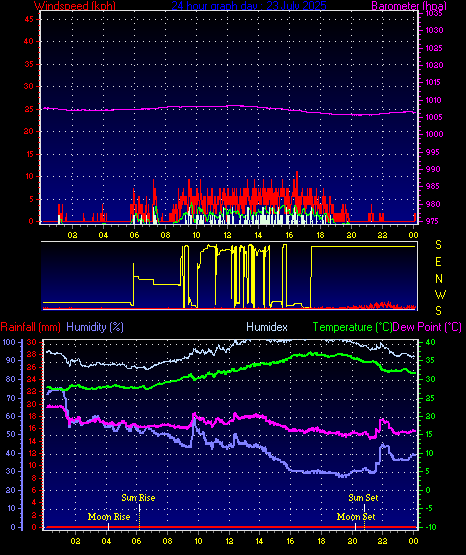This screenshot has height=555, width=466.
Task: Click the 28 rainfall axis value
Action: [x=32, y=354]
